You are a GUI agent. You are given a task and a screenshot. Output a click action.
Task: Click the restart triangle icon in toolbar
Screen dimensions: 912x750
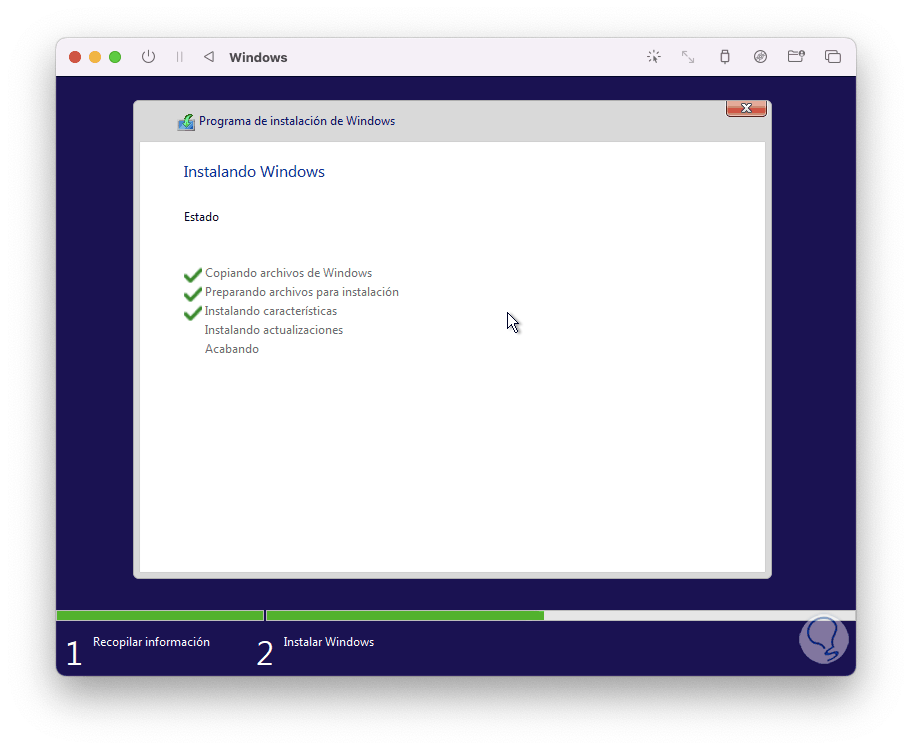[x=209, y=56]
